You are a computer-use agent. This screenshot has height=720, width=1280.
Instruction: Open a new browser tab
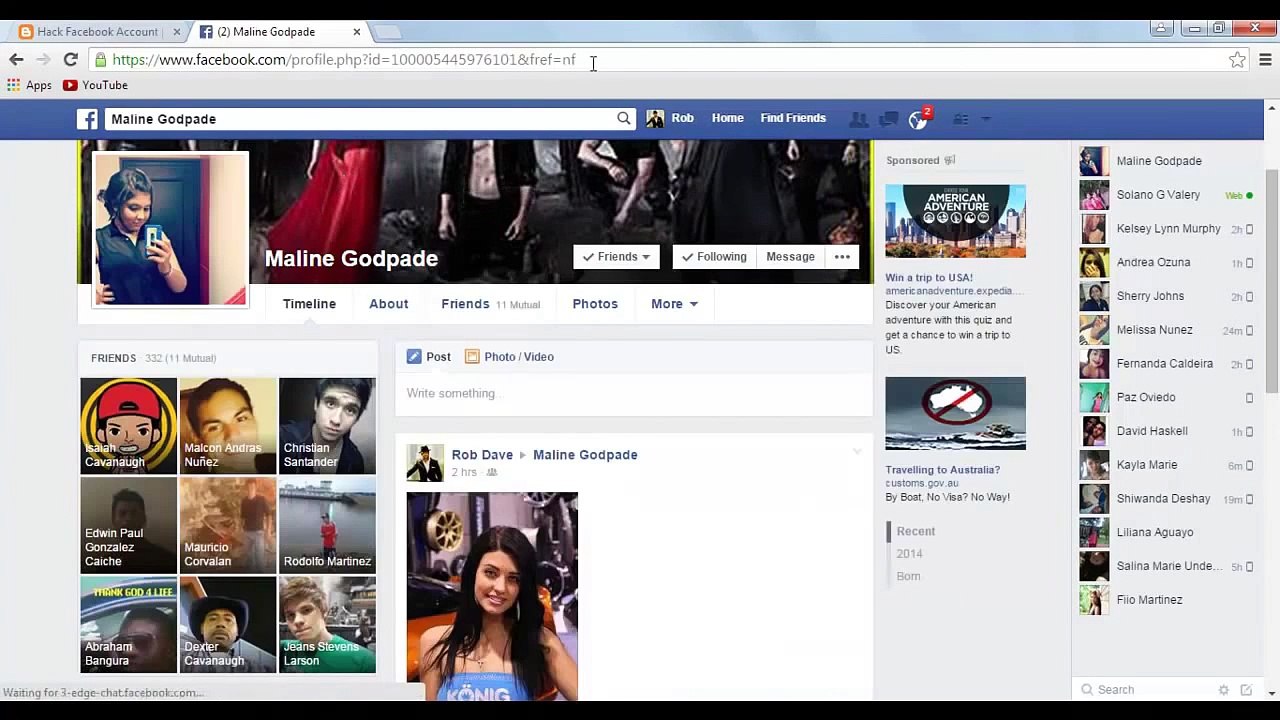388,32
